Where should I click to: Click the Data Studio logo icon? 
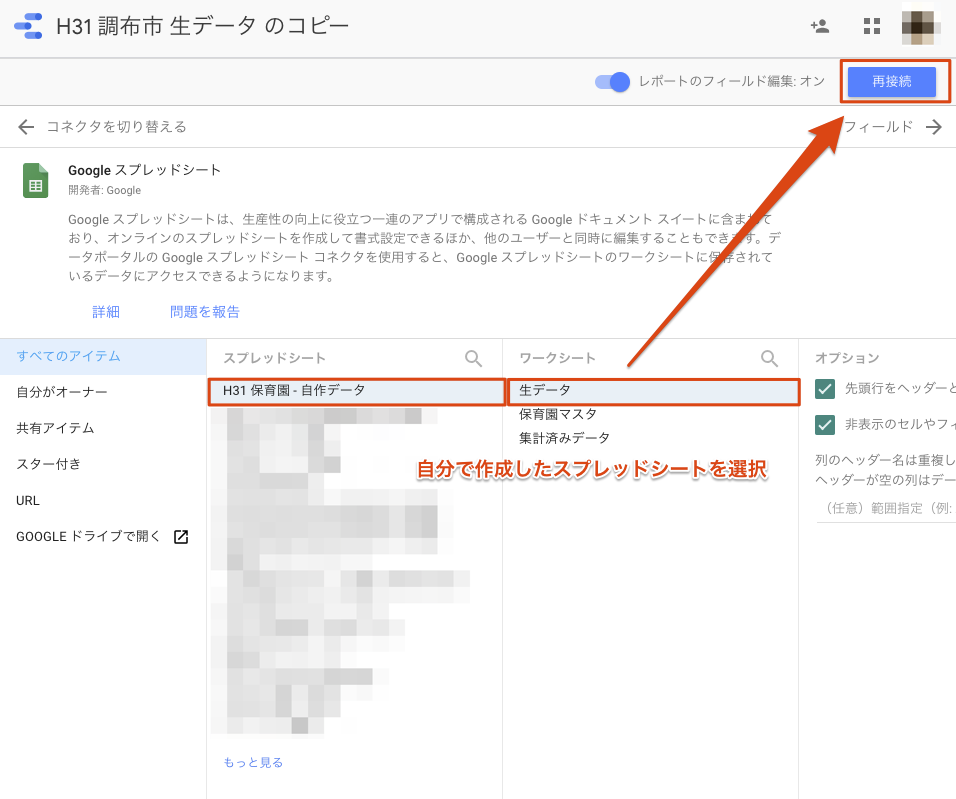point(28,26)
